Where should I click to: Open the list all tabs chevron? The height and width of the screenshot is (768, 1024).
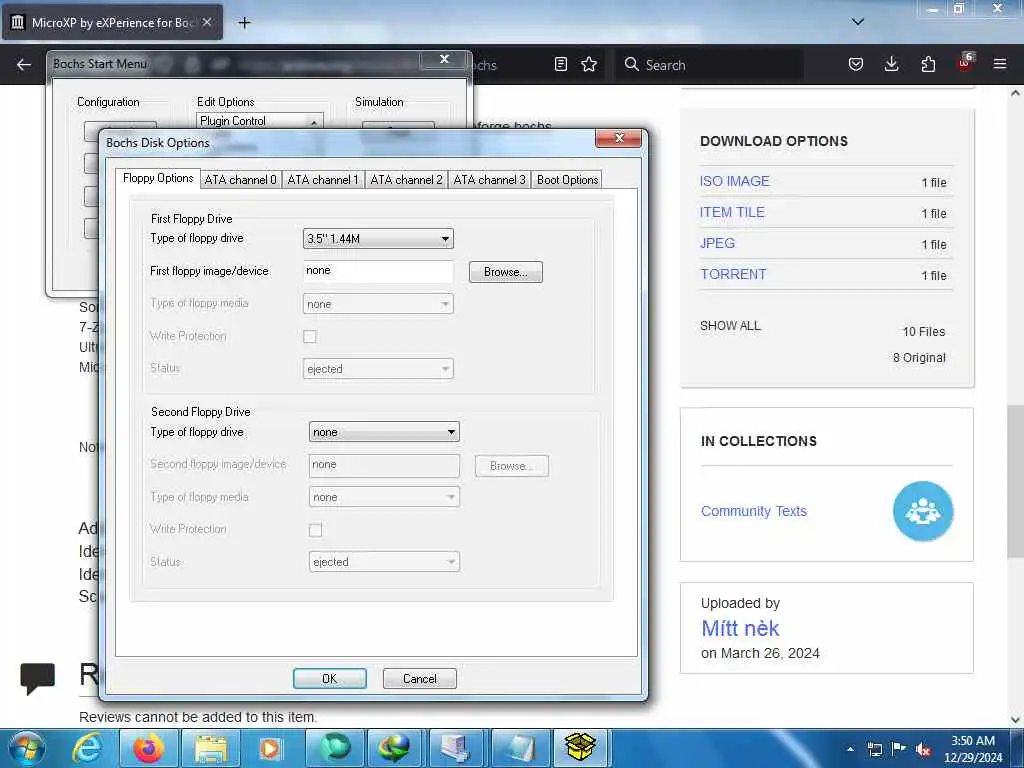pos(858,22)
